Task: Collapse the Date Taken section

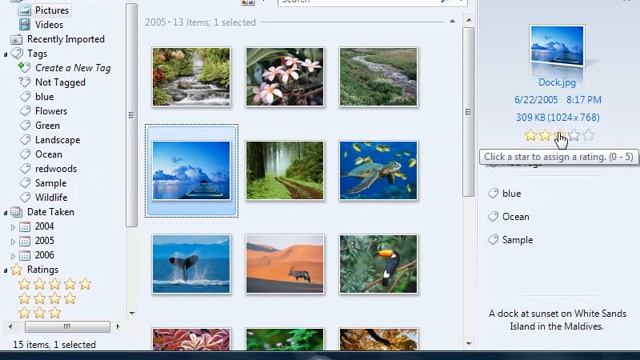Action: tap(6, 213)
